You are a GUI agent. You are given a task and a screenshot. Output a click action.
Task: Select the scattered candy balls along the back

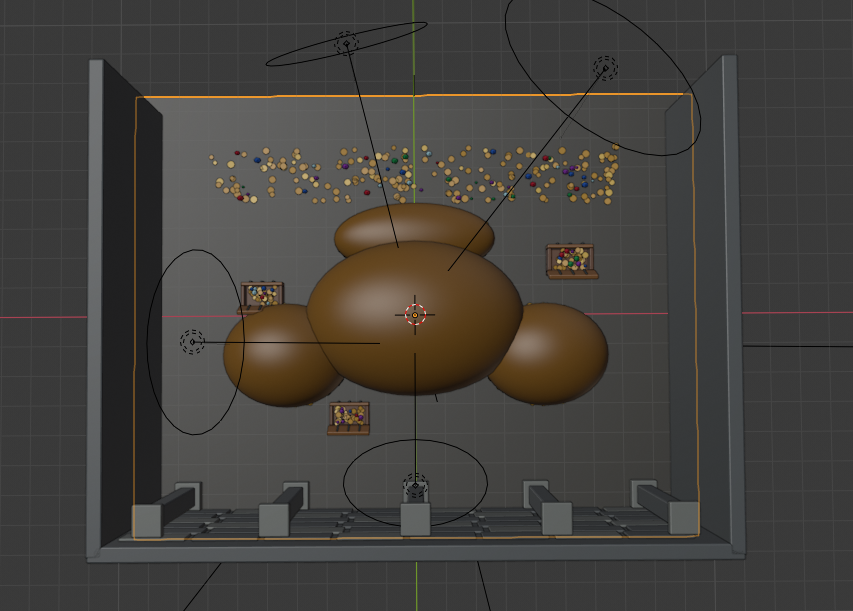click(x=415, y=174)
